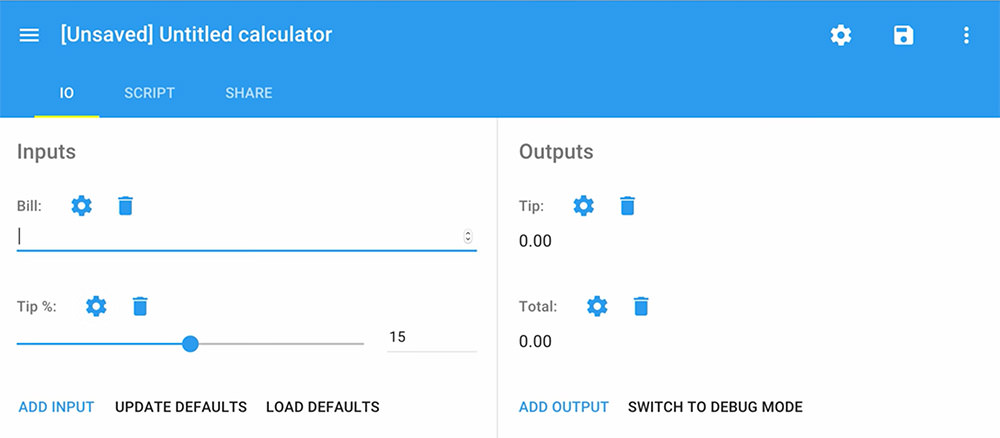Click the save floppy disk icon

click(904, 35)
